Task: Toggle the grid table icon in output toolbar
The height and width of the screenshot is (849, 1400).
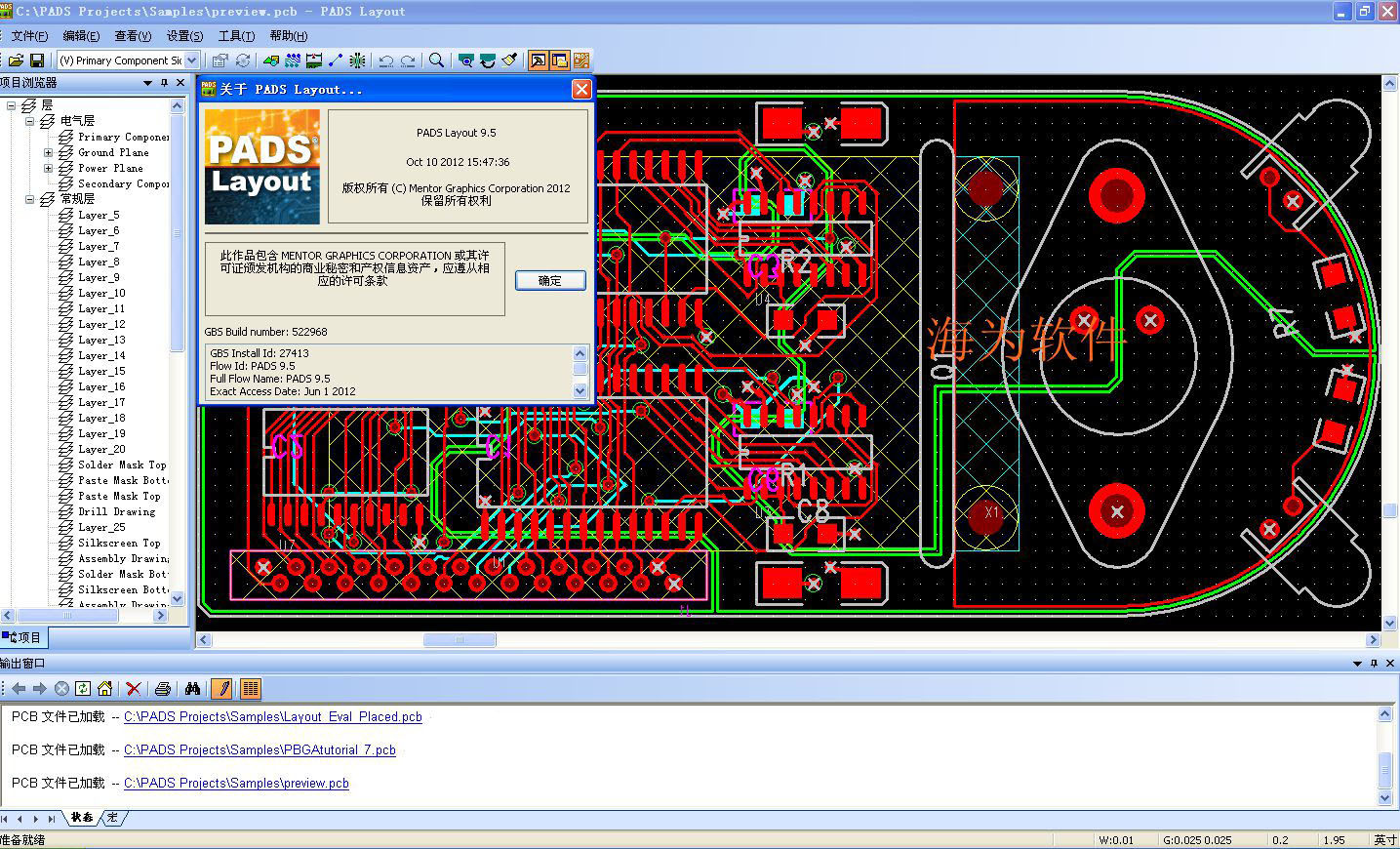Action: click(250, 689)
